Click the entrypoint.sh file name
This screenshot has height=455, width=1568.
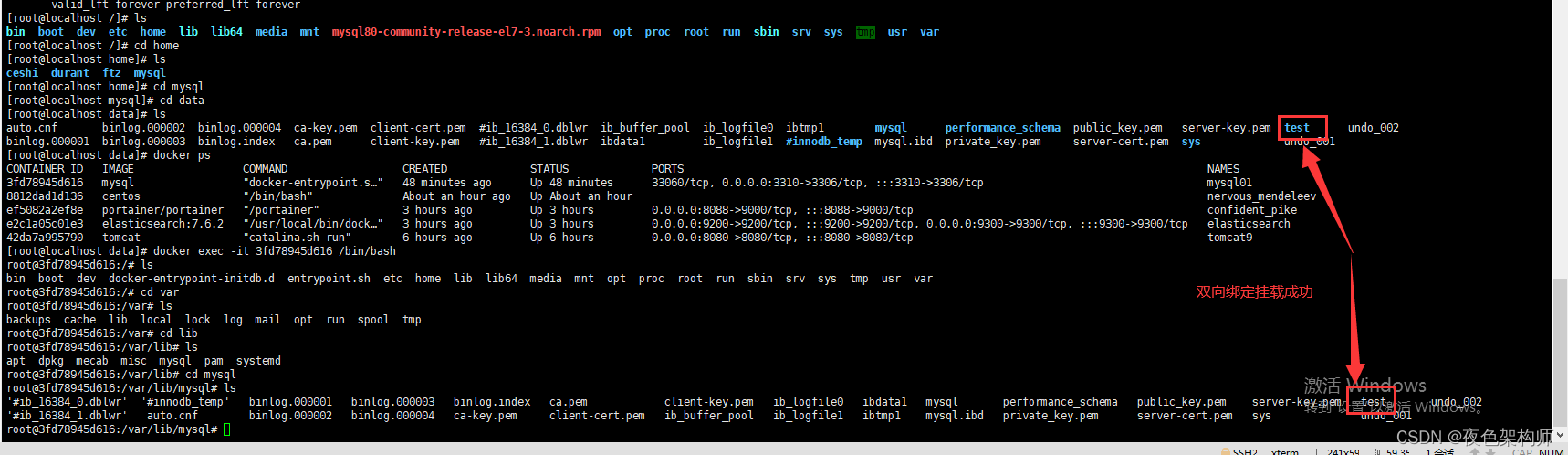pos(329,279)
